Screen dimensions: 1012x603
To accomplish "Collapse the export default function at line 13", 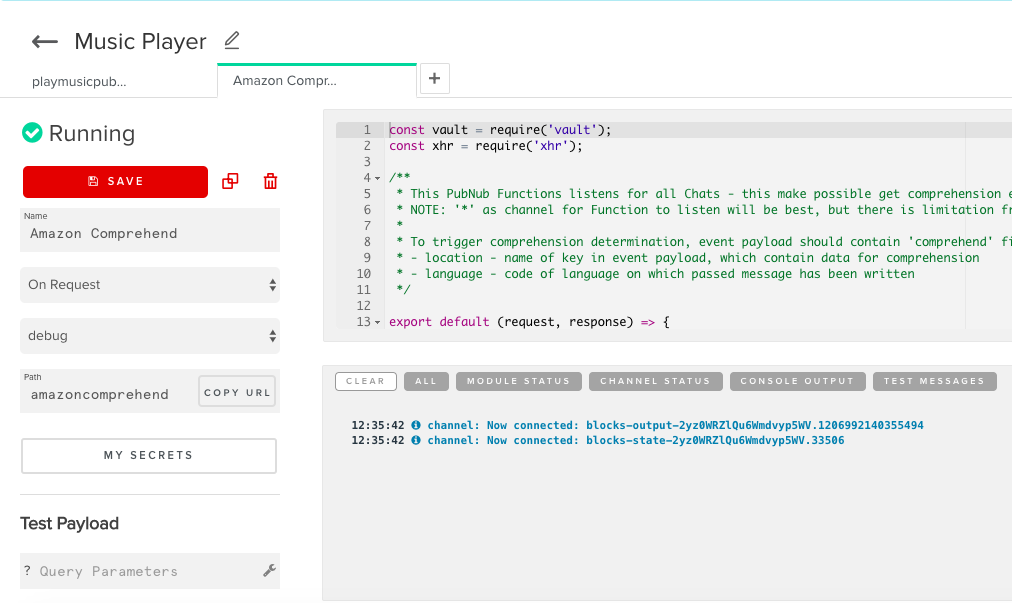I will tap(377, 322).
